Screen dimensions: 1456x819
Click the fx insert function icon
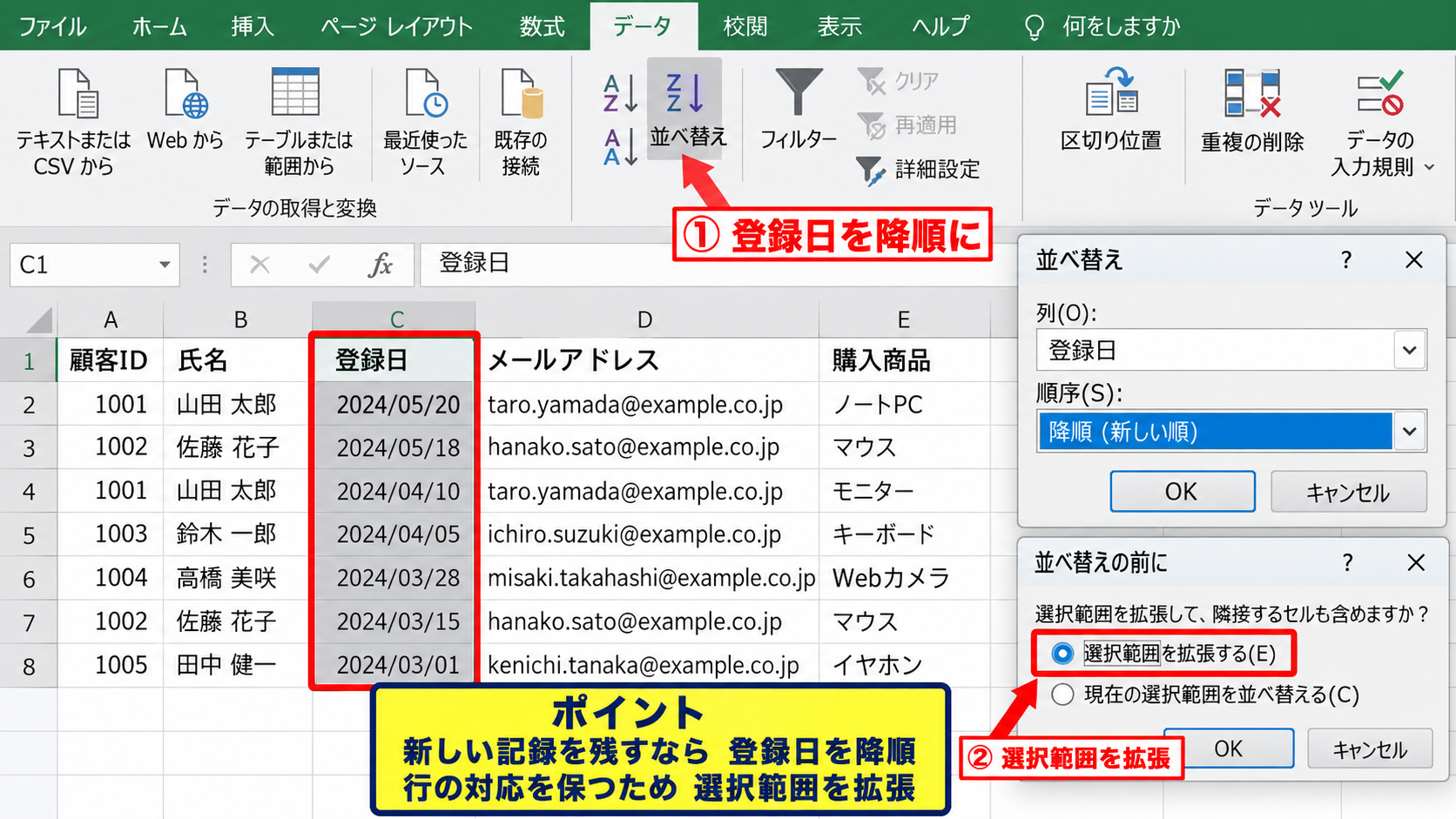[x=381, y=265]
